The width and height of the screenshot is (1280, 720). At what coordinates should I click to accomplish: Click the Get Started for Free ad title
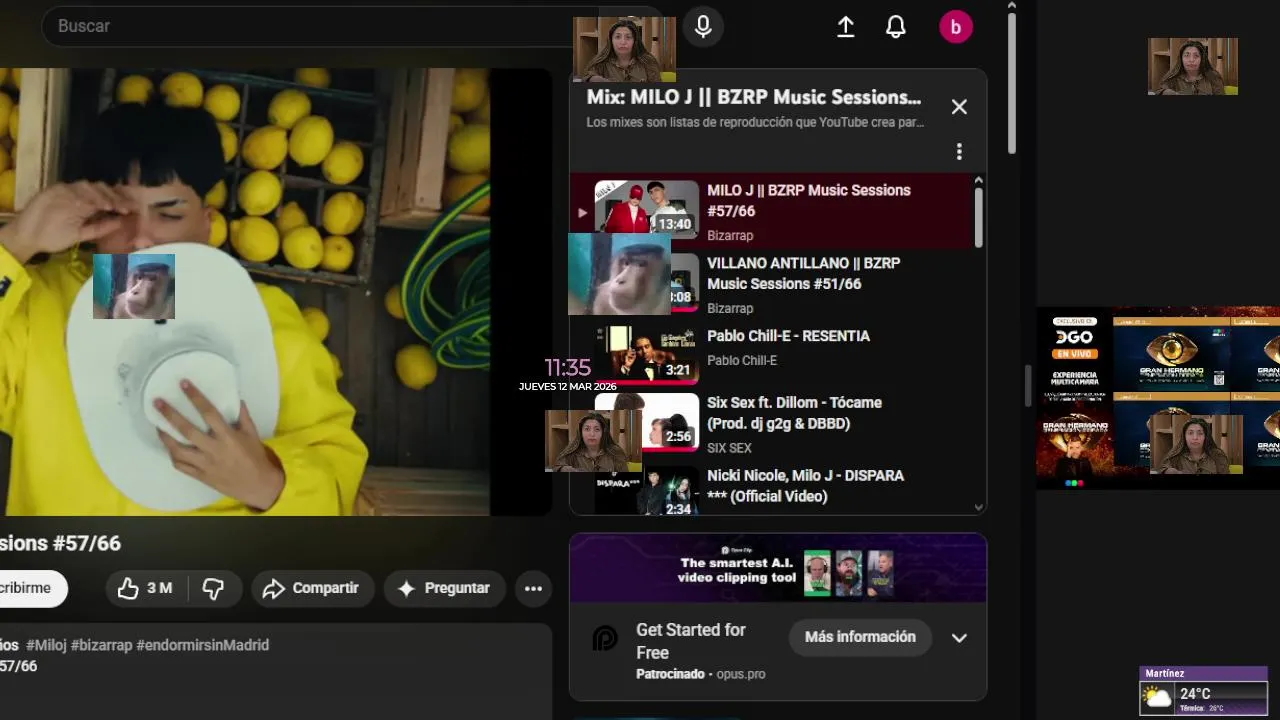coord(691,641)
